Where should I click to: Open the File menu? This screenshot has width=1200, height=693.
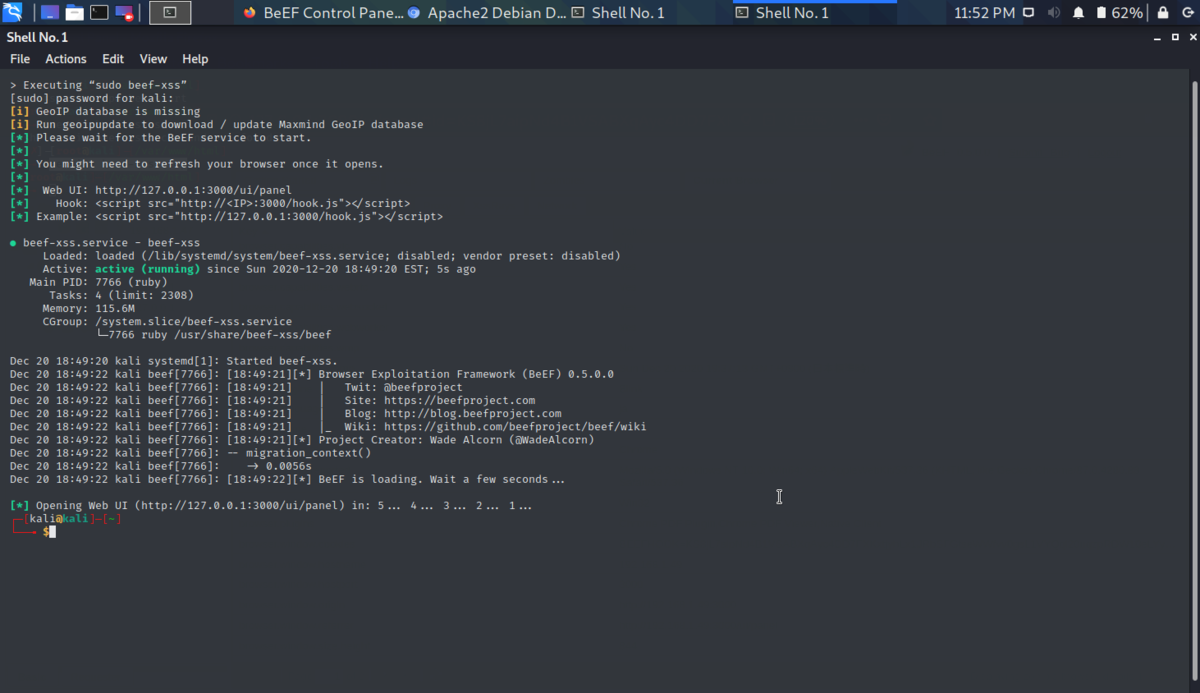point(20,59)
